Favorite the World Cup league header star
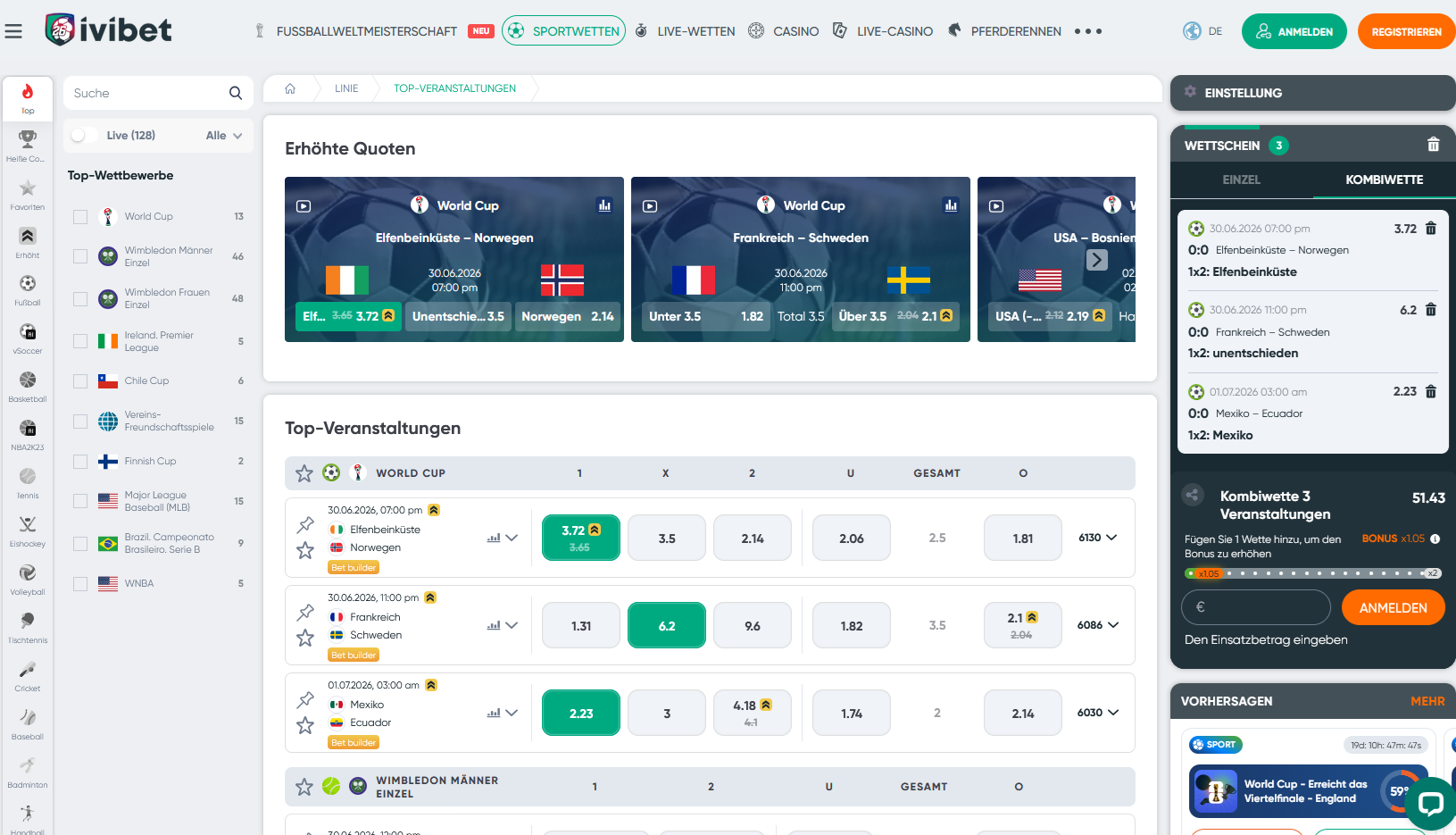 (304, 473)
